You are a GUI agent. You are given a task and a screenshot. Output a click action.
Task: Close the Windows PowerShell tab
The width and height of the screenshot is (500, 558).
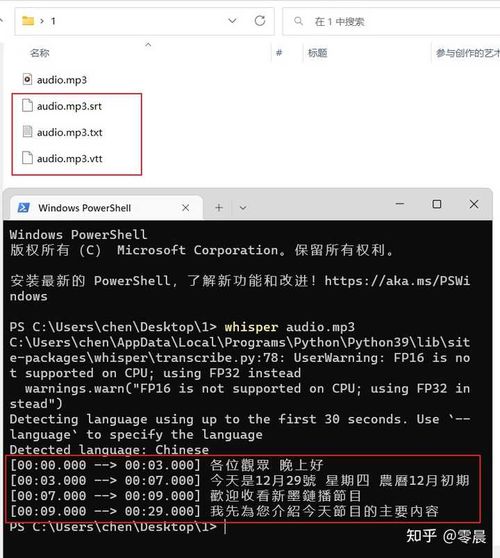tap(186, 208)
